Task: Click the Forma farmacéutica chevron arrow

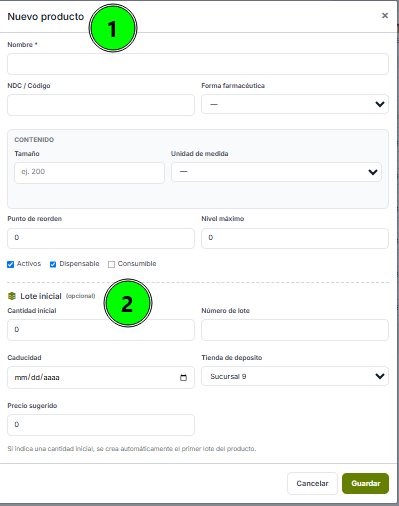Action: [x=380, y=104]
